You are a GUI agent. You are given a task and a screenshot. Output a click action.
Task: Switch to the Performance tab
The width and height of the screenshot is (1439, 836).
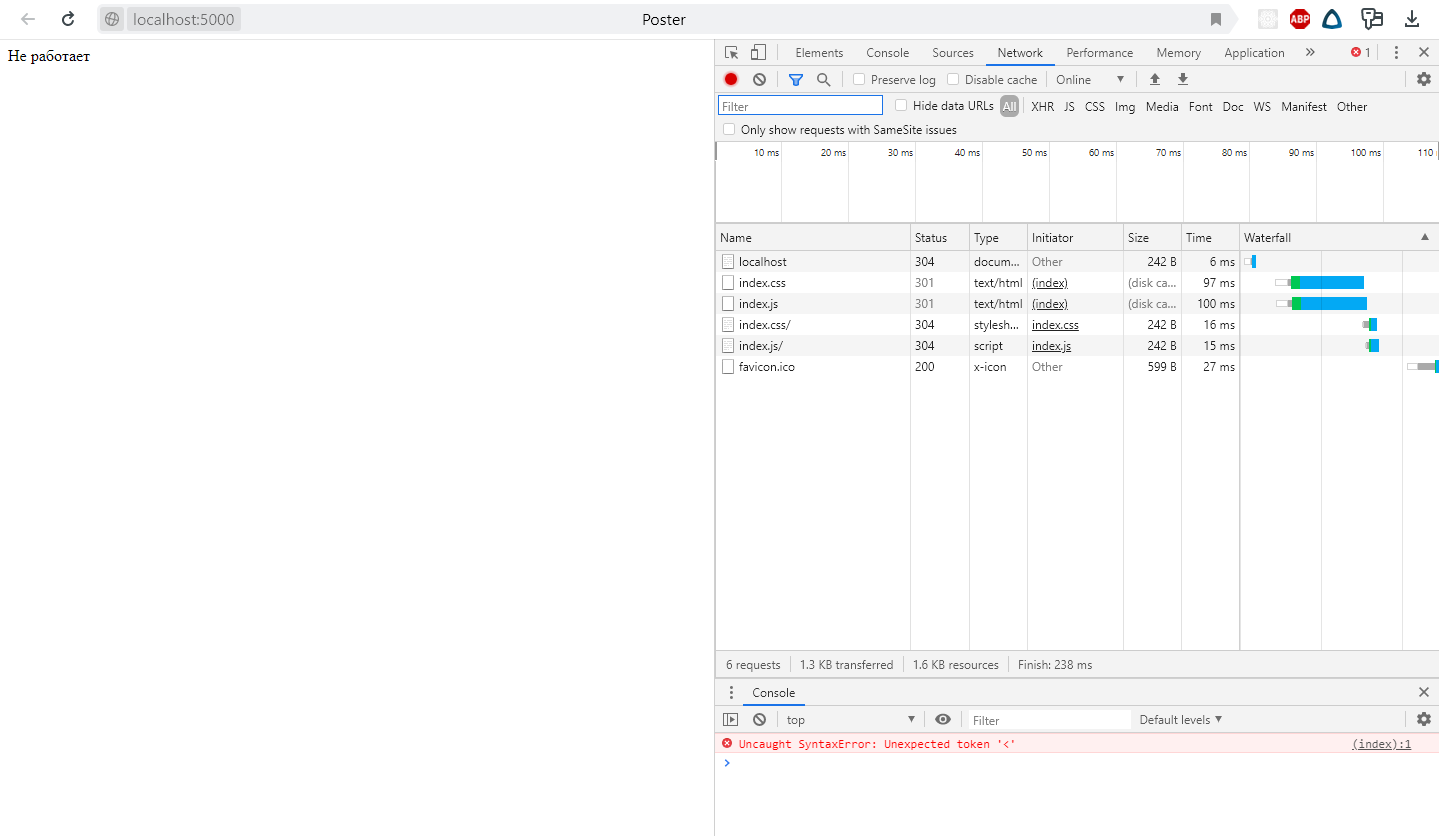(1099, 53)
